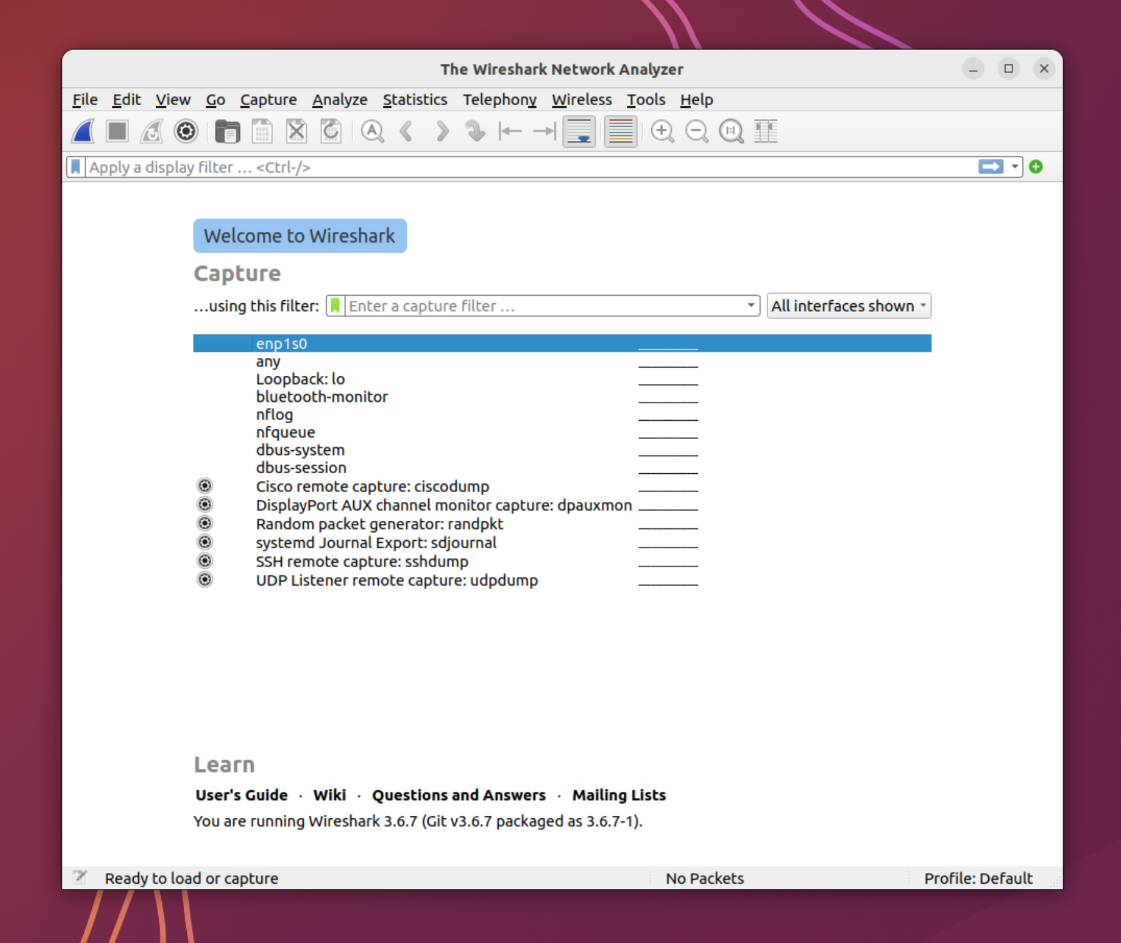Open Questions and Answers link
The width and height of the screenshot is (1121, 943).
459,795
